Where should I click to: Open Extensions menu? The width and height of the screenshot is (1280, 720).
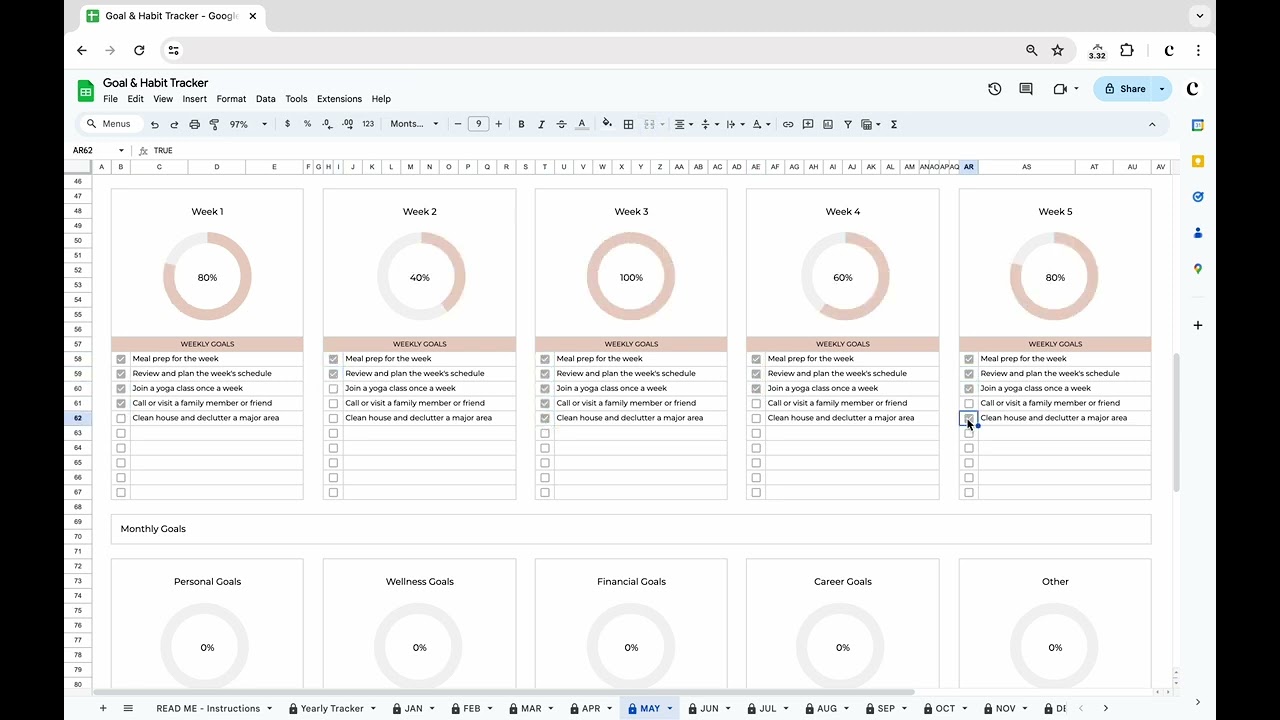click(x=339, y=99)
